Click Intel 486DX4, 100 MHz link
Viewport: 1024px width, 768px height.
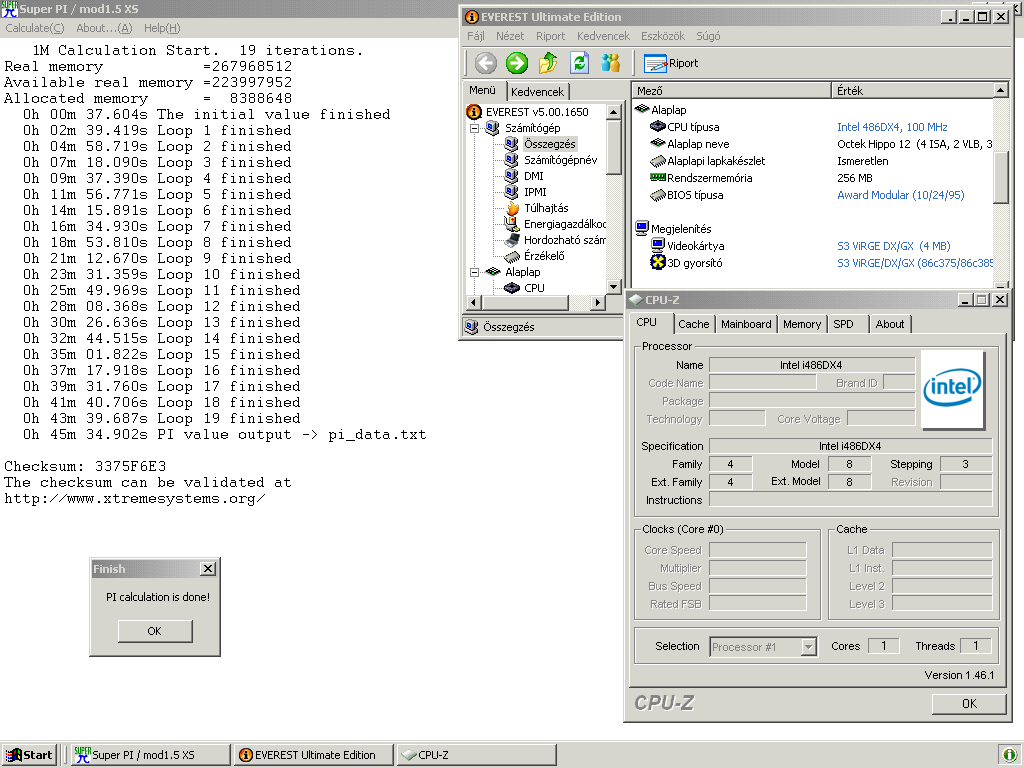point(892,127)
